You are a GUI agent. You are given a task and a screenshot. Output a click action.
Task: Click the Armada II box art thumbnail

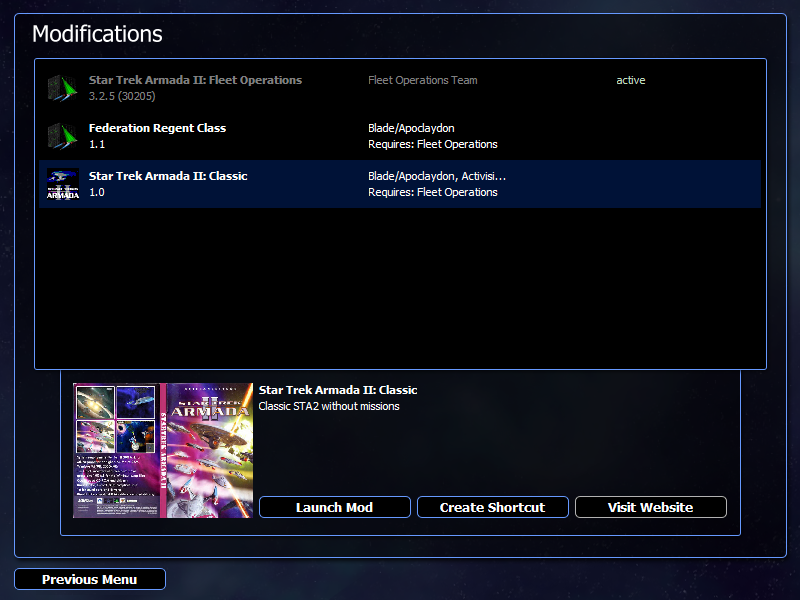pyautogui.click(x=163, y=451)
